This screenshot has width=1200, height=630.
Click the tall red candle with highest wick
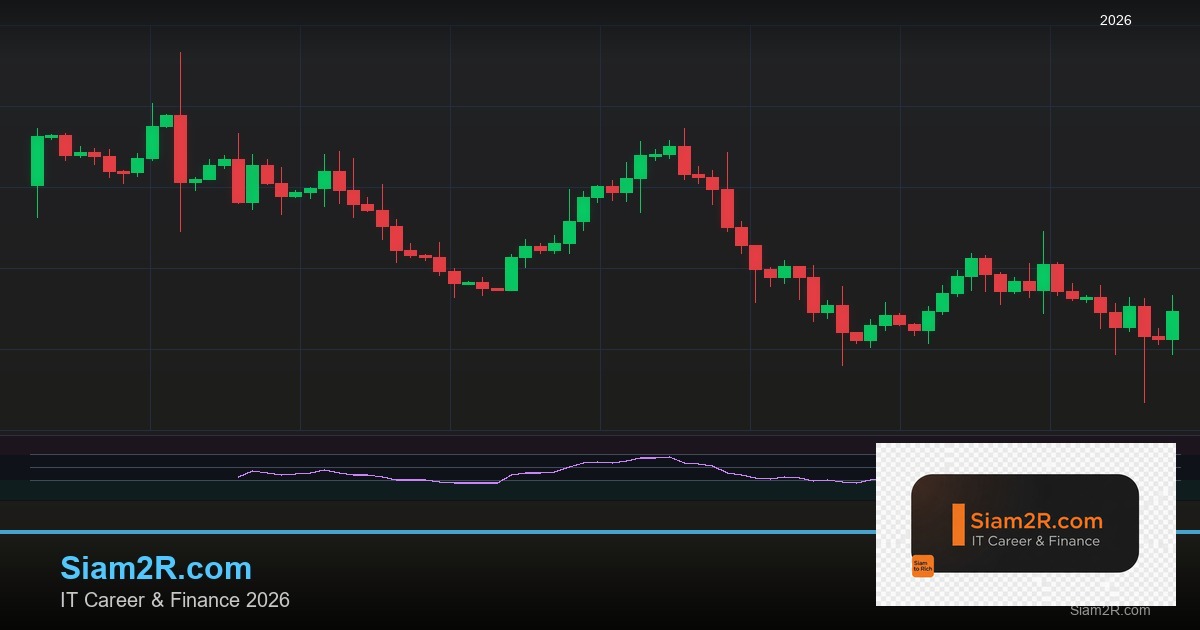tap(180, 148)
